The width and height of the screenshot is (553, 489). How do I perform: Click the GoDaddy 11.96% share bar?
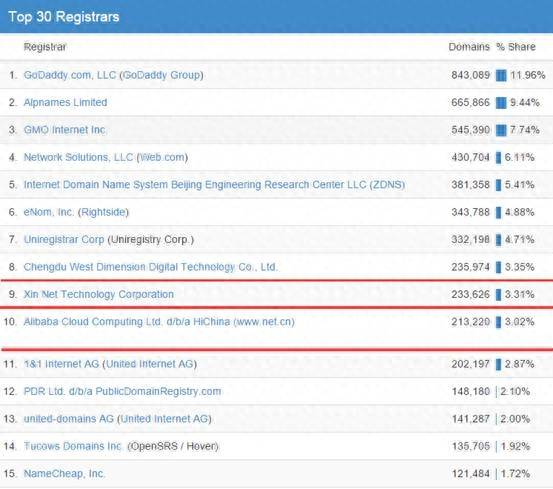501,75
